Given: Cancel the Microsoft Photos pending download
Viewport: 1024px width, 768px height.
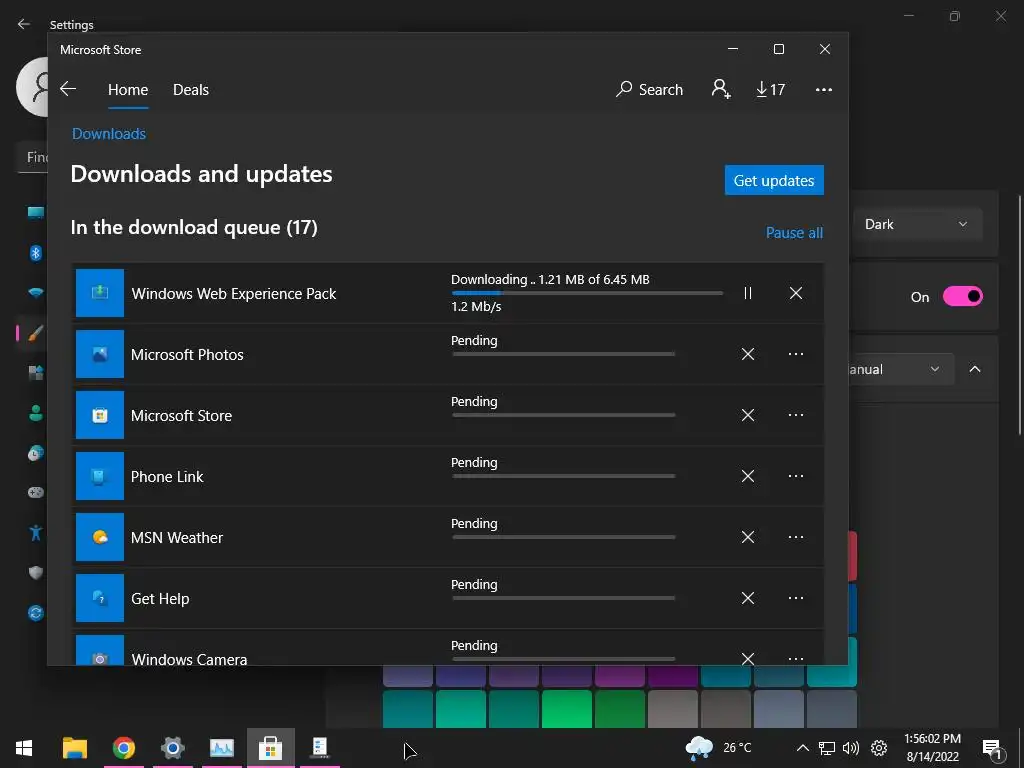Looking at the screenshot, I should (748, 354).
